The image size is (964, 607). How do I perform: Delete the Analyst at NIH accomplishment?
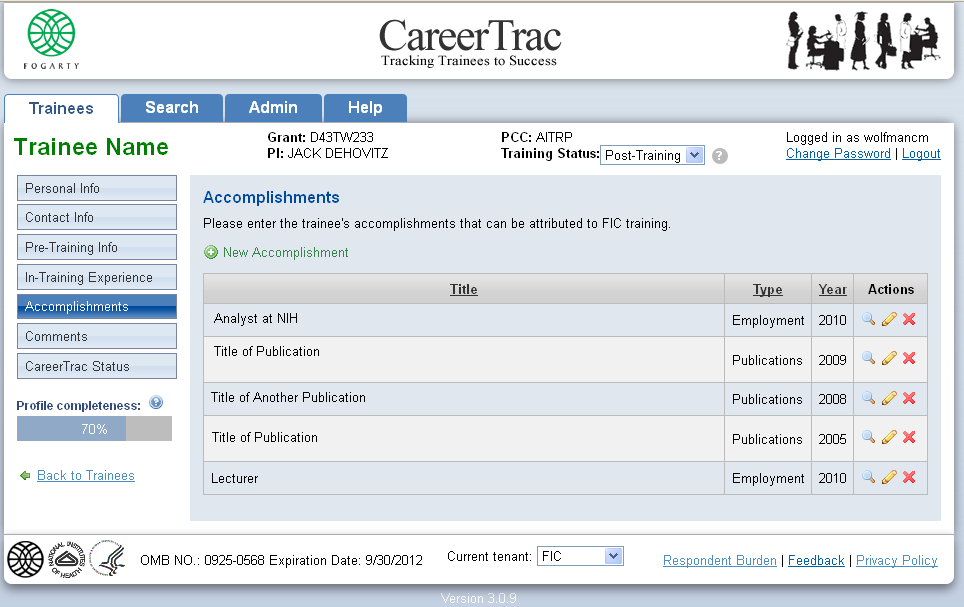(x=909, y=319)
